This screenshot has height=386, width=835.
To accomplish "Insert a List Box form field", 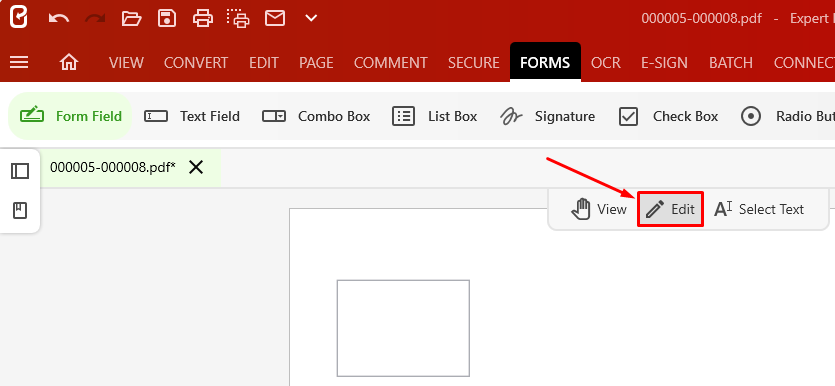I will 435,116.
